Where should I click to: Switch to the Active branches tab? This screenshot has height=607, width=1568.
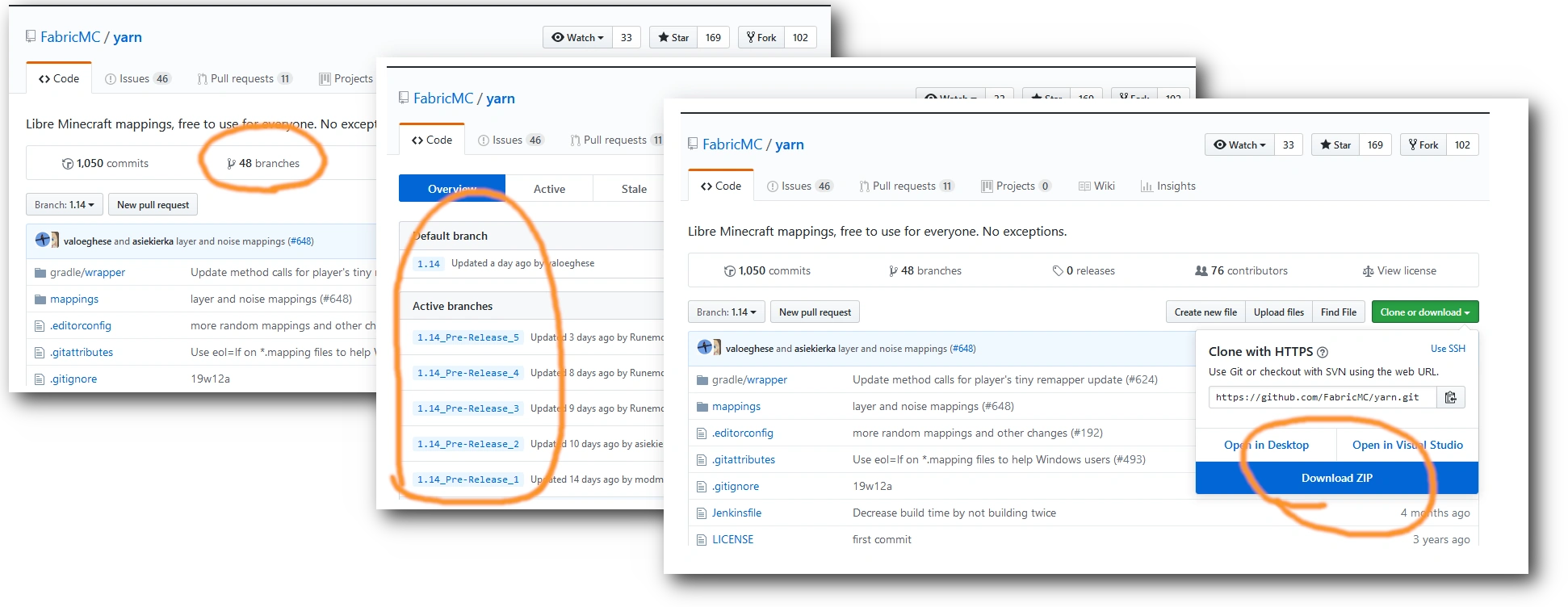click(x=549, y=189)
